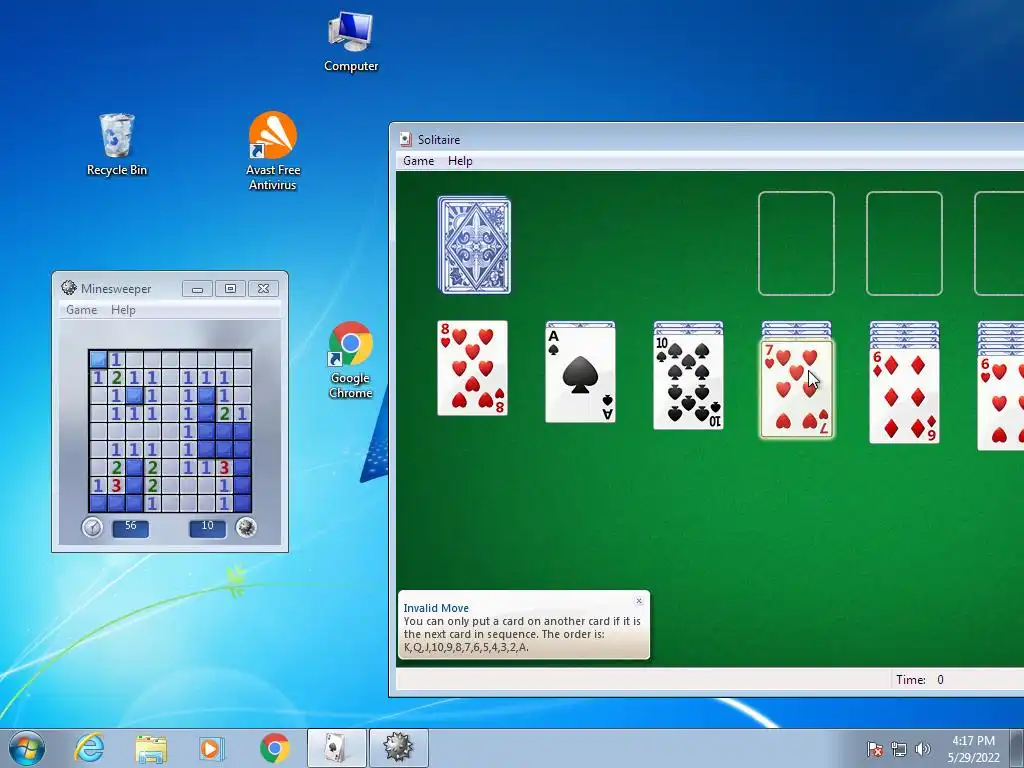The width and height of the screenshot is (1024, 768).
Task: Click the 8 of hearts card
Action: [472, 368]
